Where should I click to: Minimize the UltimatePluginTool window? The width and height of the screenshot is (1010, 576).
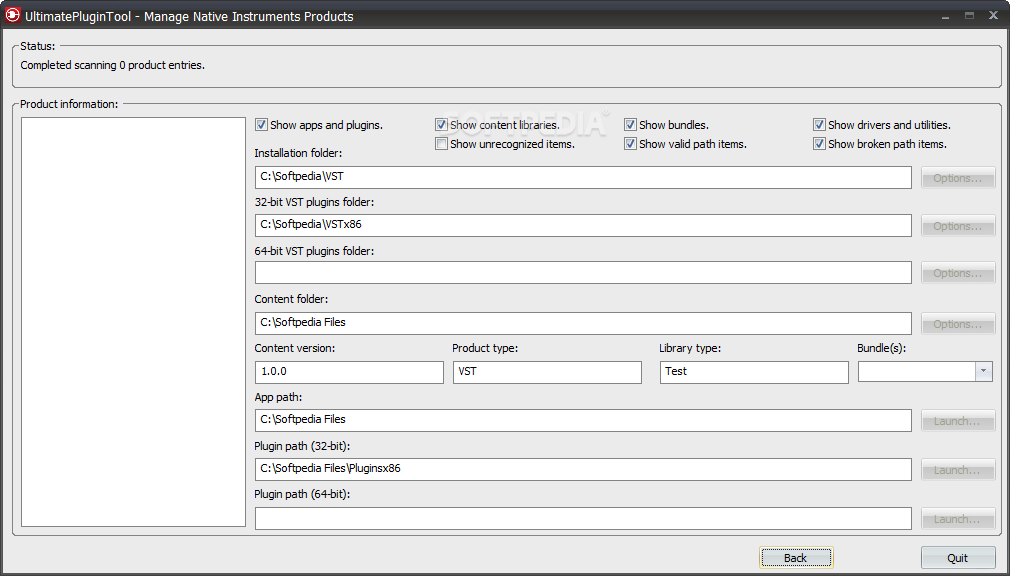coord(947,15)
